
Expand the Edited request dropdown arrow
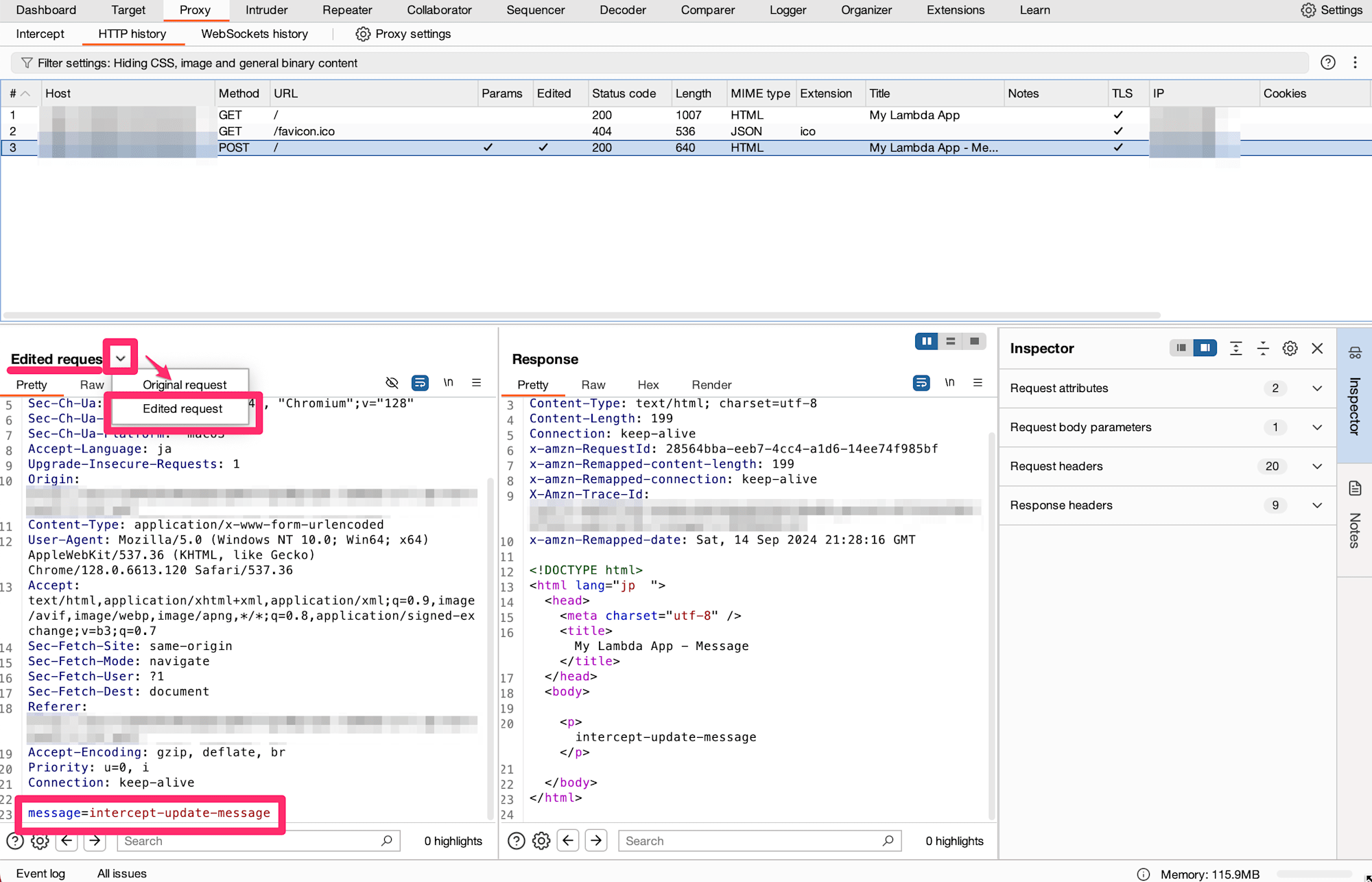point(121,358)
